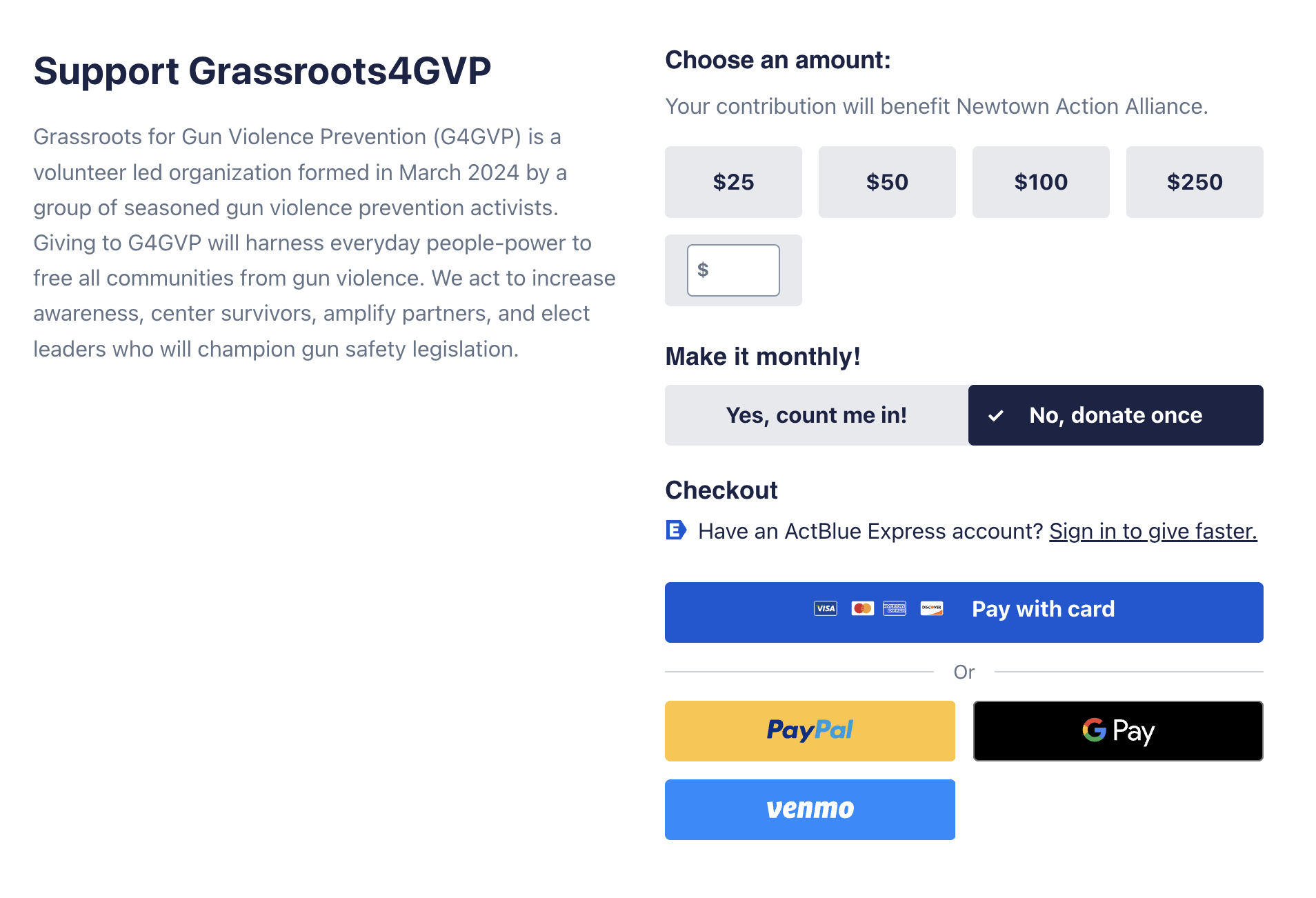The width and height of the screenshot is (1316, 898).
Task: Select No, donate once option
Action: point(1116,415)
